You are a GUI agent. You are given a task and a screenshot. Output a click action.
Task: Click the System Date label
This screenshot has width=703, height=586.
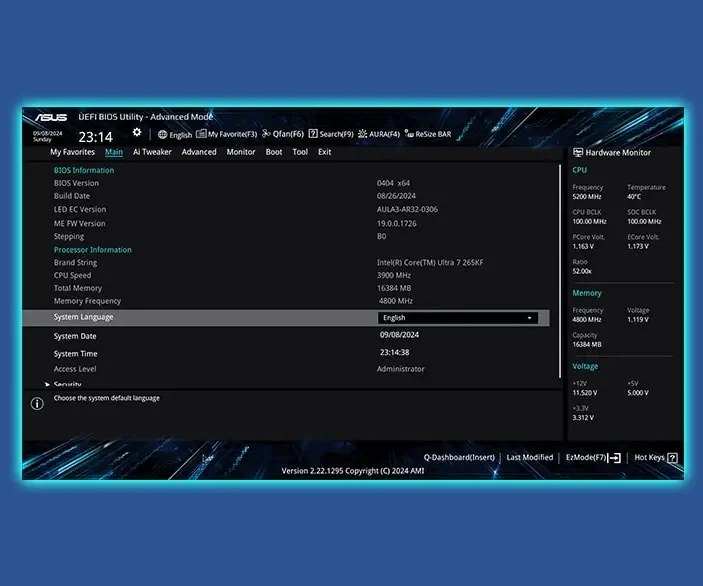[75, 336]
